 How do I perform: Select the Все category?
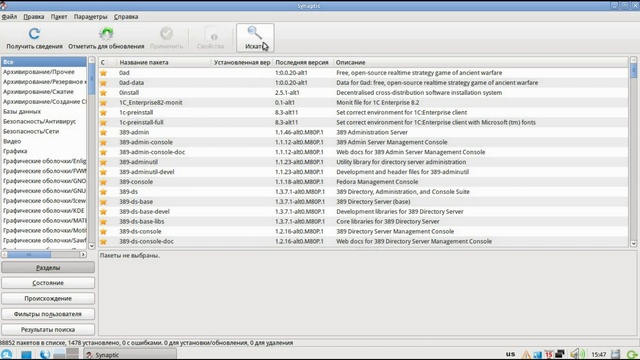44,62
